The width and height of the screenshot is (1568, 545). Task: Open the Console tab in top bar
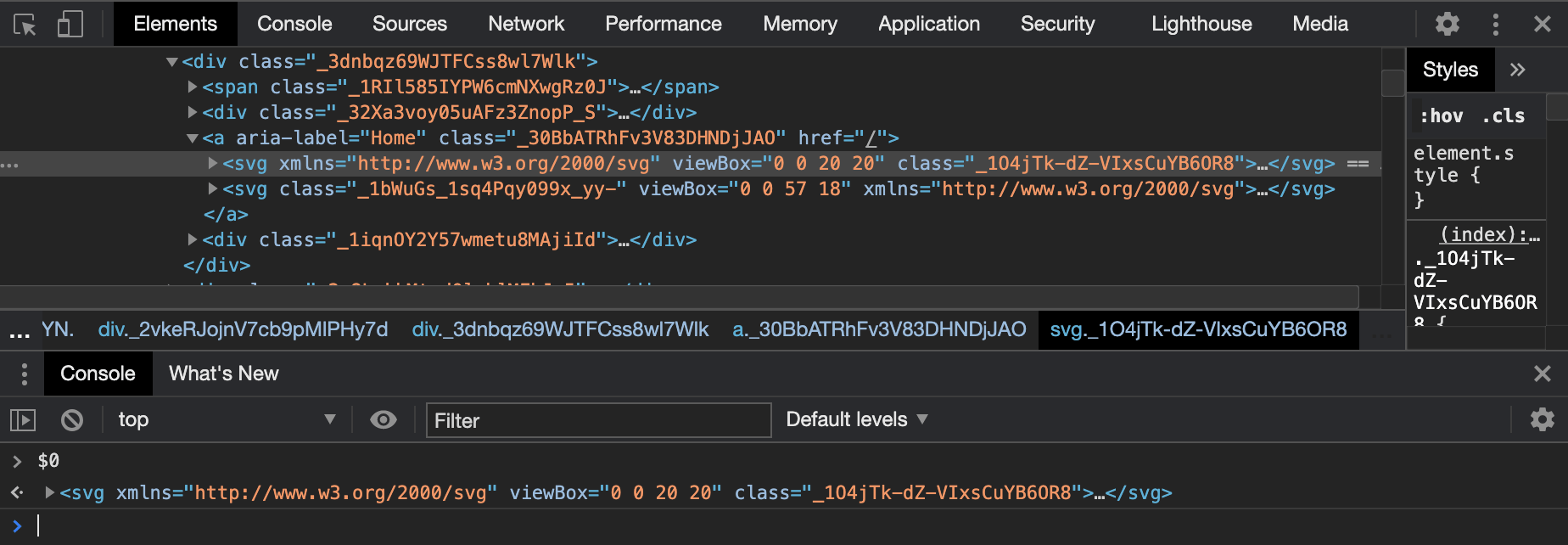coord(294,24)
